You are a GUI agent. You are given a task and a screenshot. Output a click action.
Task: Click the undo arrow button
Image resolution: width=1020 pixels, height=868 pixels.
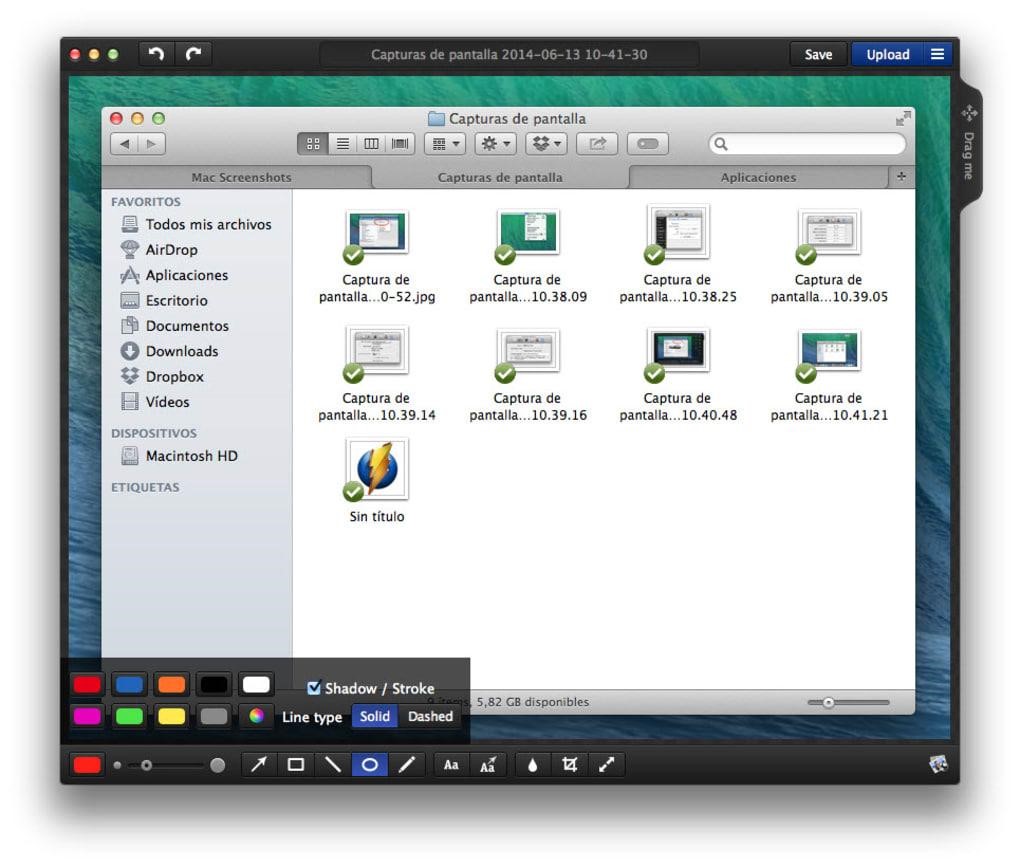[x=156, y=54]
